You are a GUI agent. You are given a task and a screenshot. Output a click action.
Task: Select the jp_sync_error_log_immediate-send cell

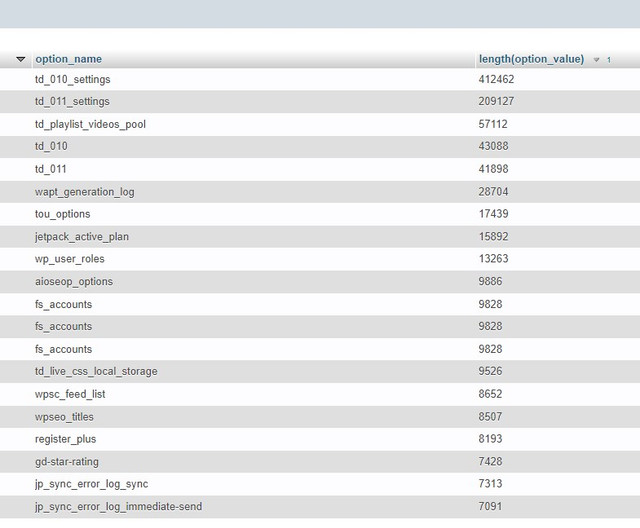pos(118,507)
